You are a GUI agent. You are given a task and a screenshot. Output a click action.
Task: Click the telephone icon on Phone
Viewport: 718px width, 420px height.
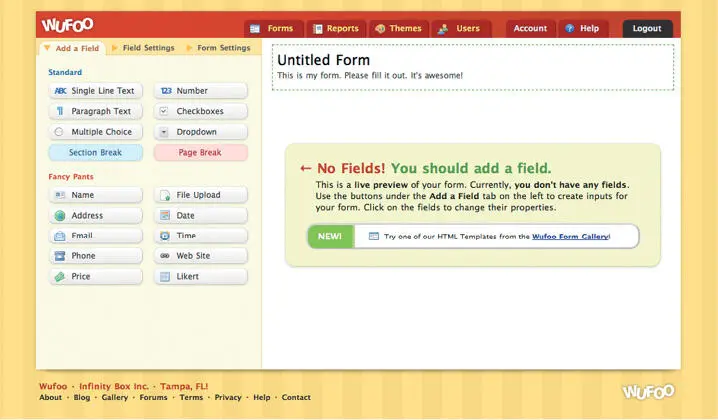tap(60, 256)
